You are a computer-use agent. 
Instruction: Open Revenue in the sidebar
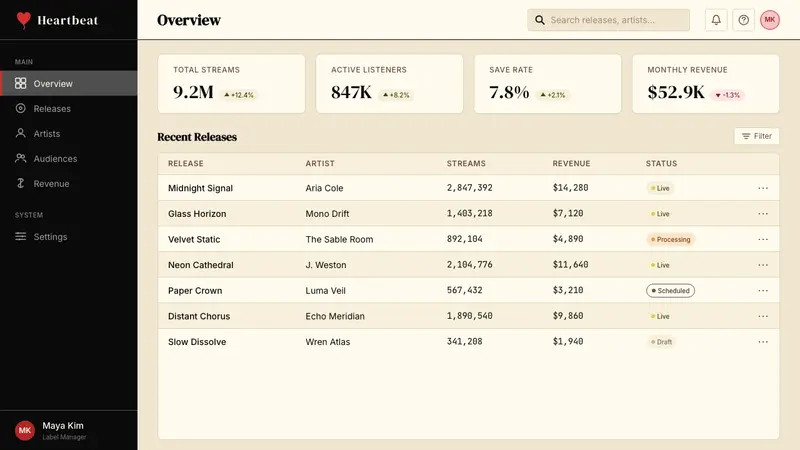pos(69,183)
